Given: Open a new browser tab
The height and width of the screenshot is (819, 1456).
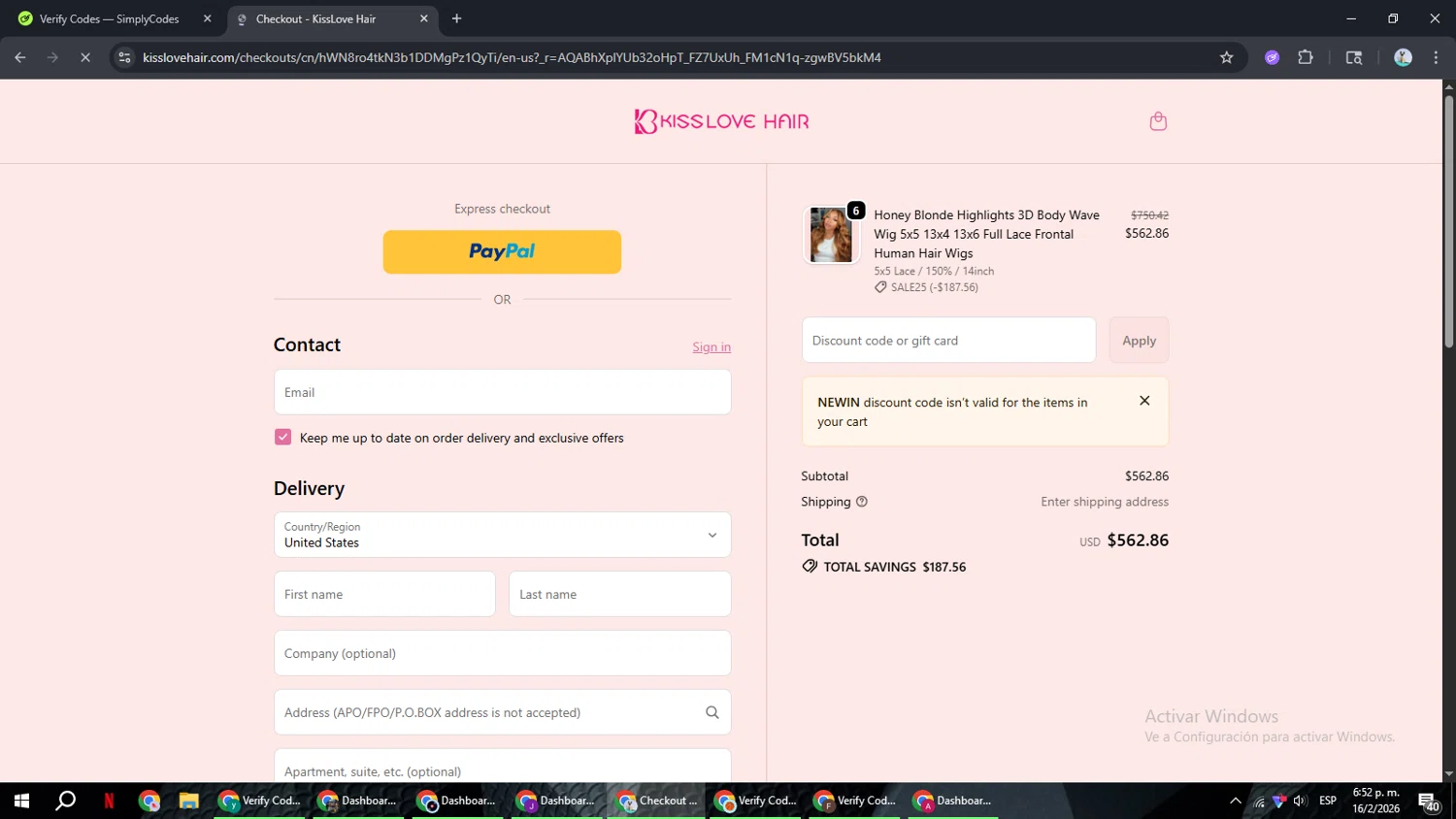Looking at the screenshot, I should [456, 18].
